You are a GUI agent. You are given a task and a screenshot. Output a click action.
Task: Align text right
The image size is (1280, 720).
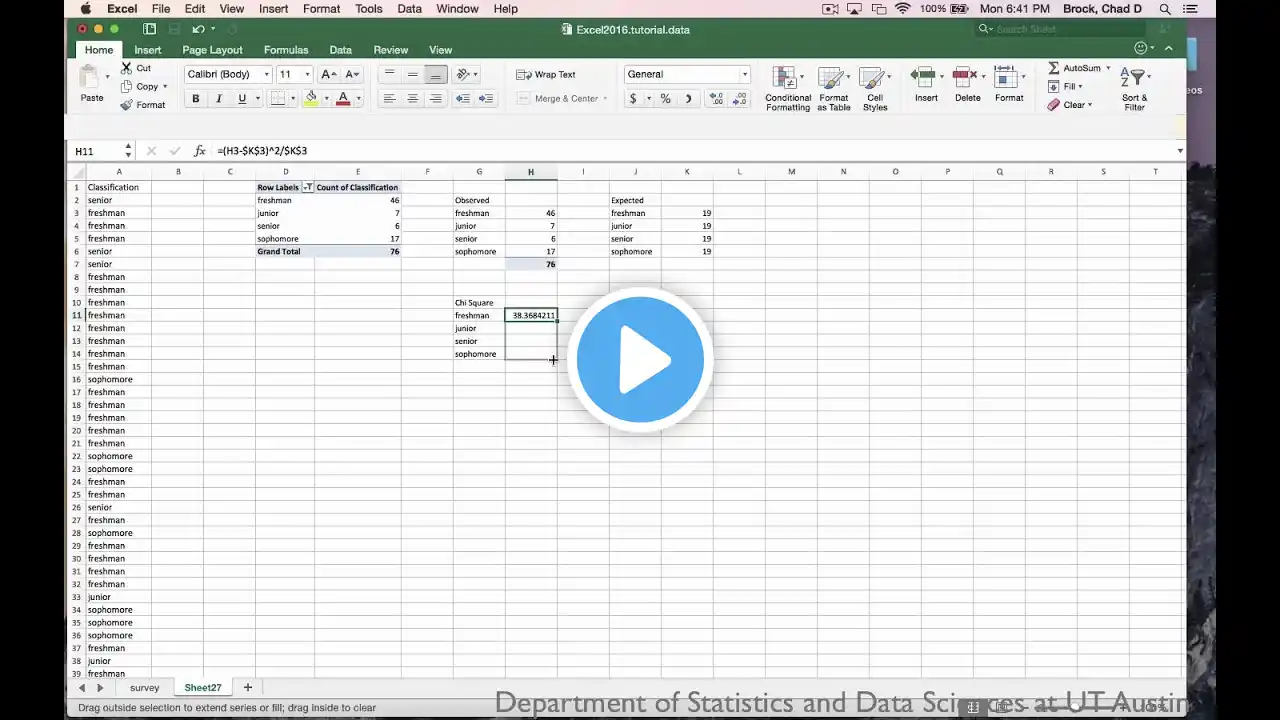tap(435, 98)
